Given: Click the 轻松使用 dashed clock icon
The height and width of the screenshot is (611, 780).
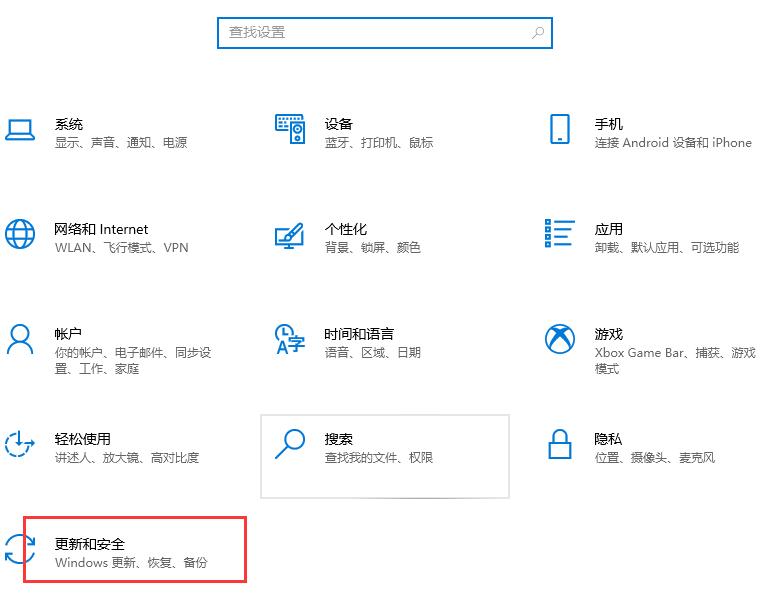Looking at the screenshot, I should (19, 444).
